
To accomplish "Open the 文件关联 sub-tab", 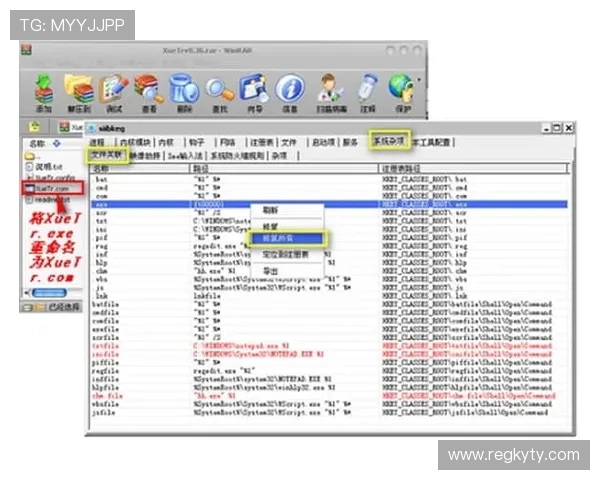I will click(106, 155).
